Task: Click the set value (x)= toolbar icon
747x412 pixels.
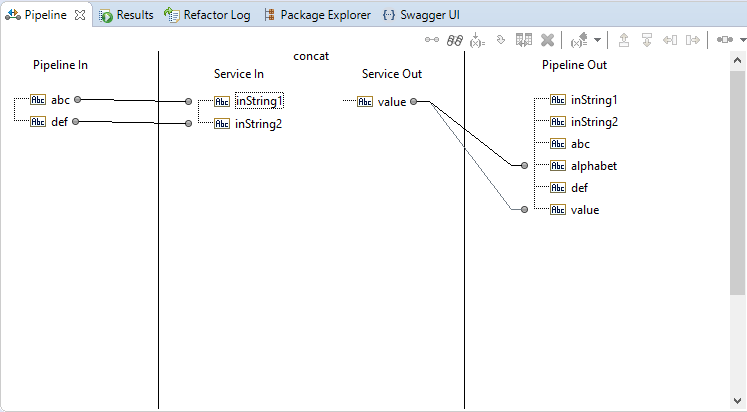Action: click(x=477, y=40)
